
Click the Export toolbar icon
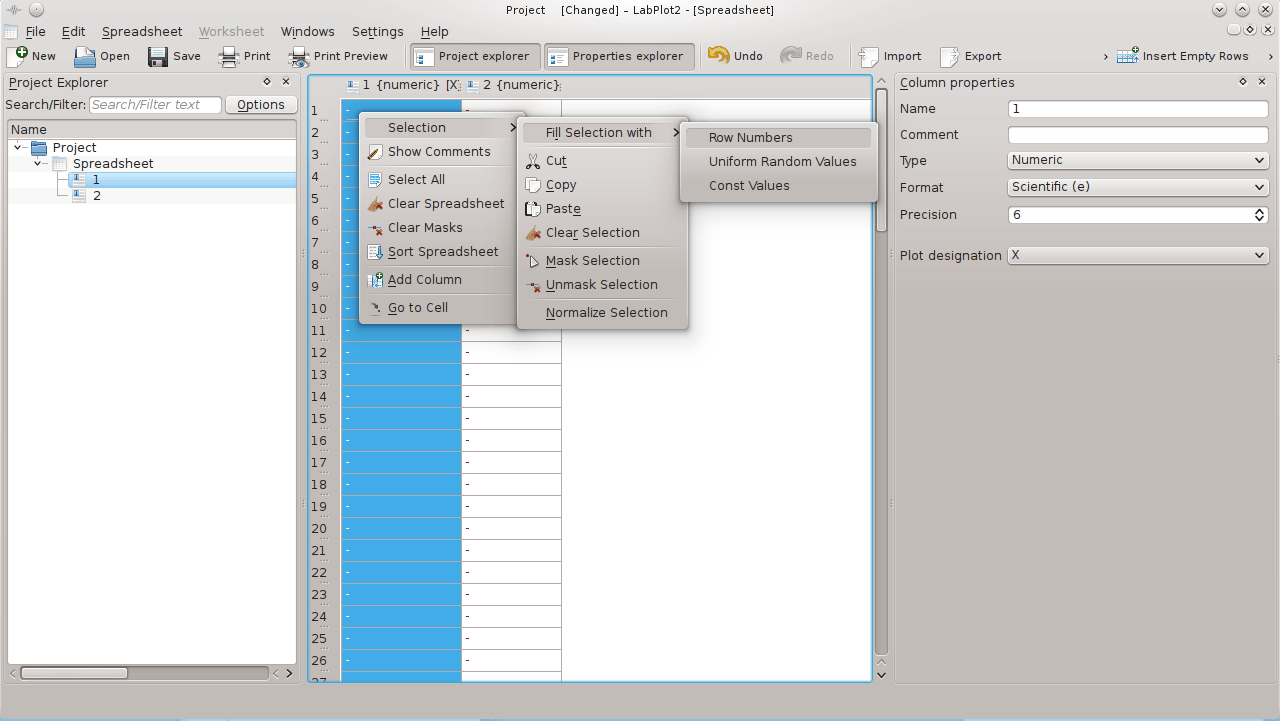949,56
